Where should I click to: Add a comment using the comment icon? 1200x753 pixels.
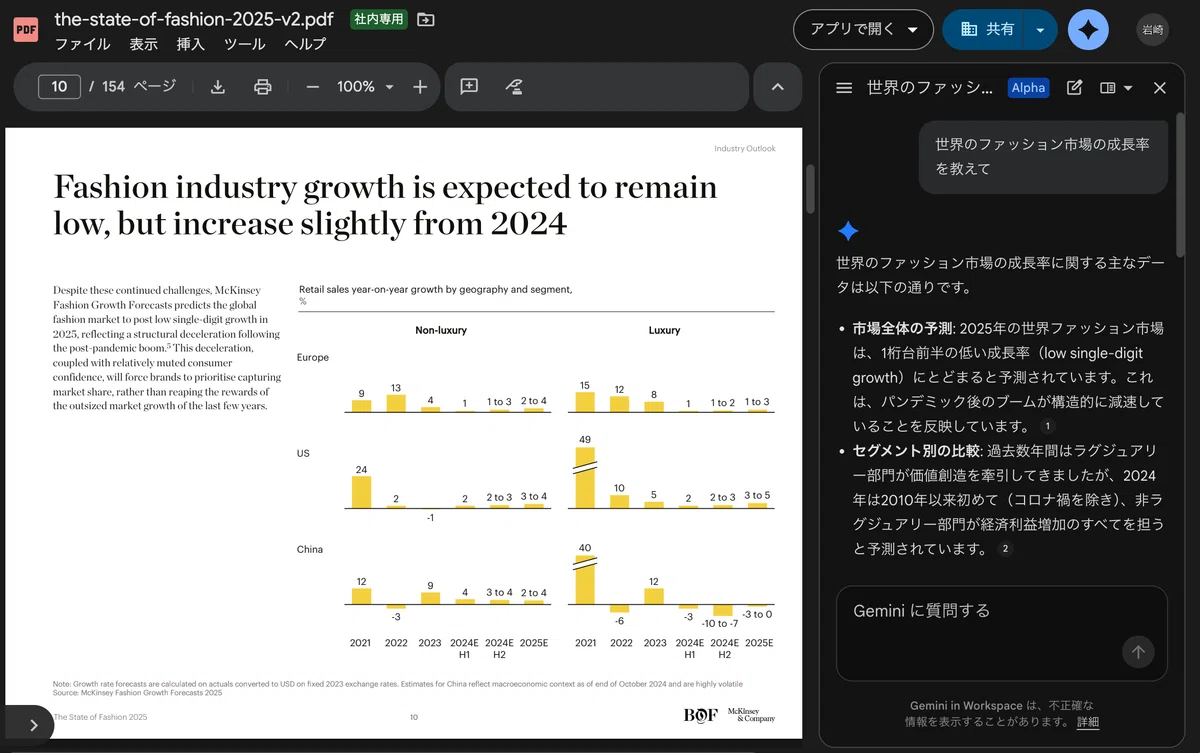[469, 87]
